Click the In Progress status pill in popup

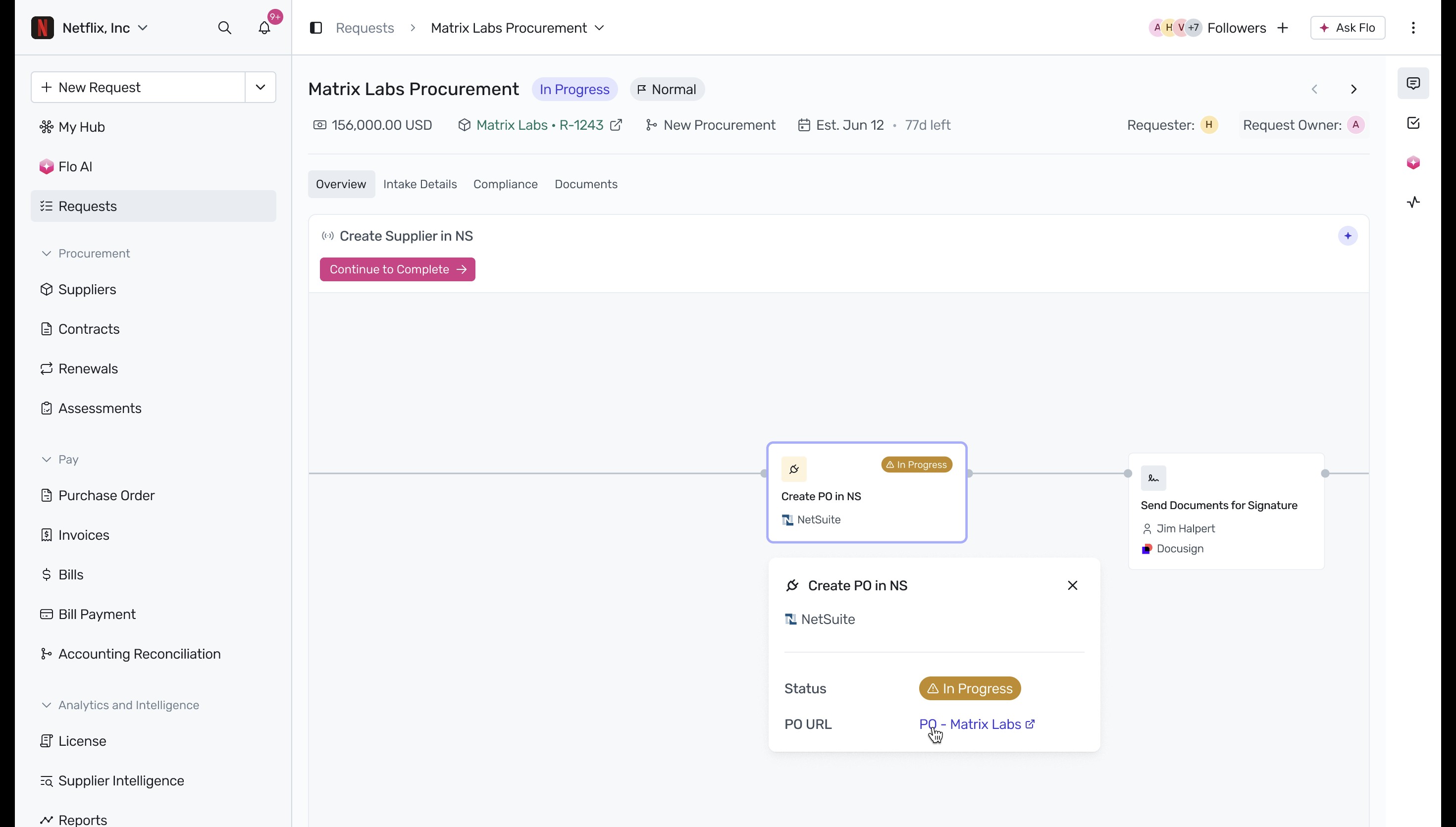pos(969,688)
